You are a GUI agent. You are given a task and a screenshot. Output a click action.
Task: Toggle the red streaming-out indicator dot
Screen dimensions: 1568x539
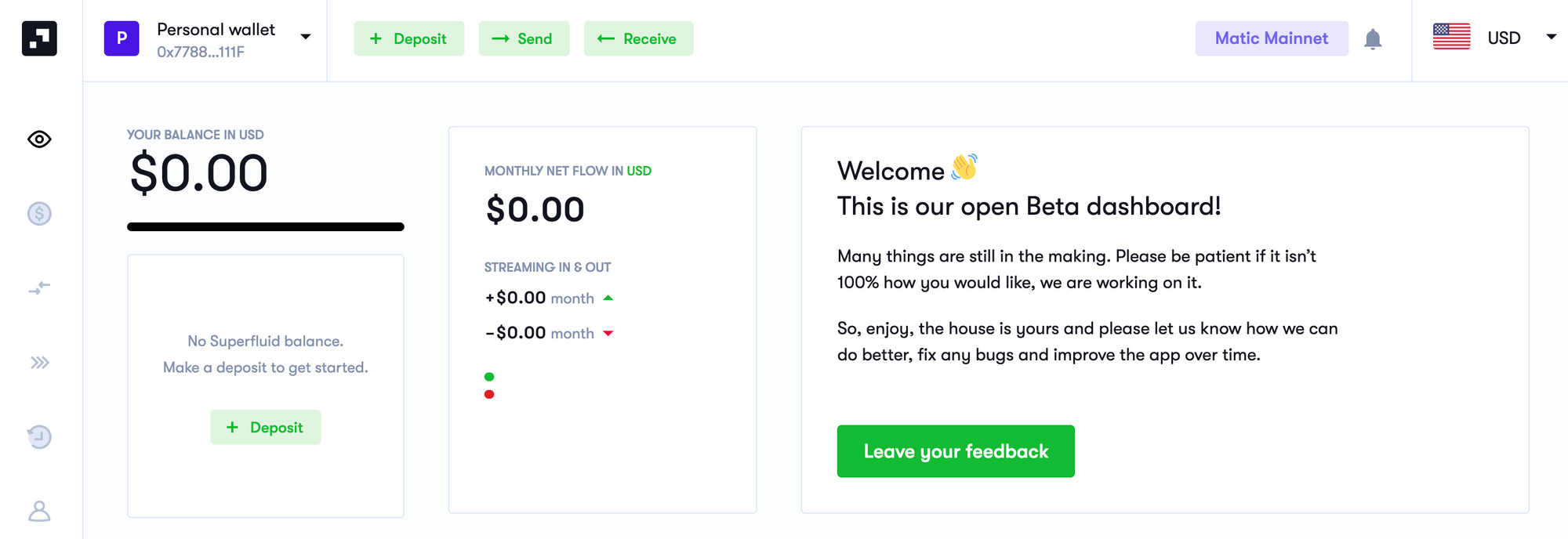(490, 395)
